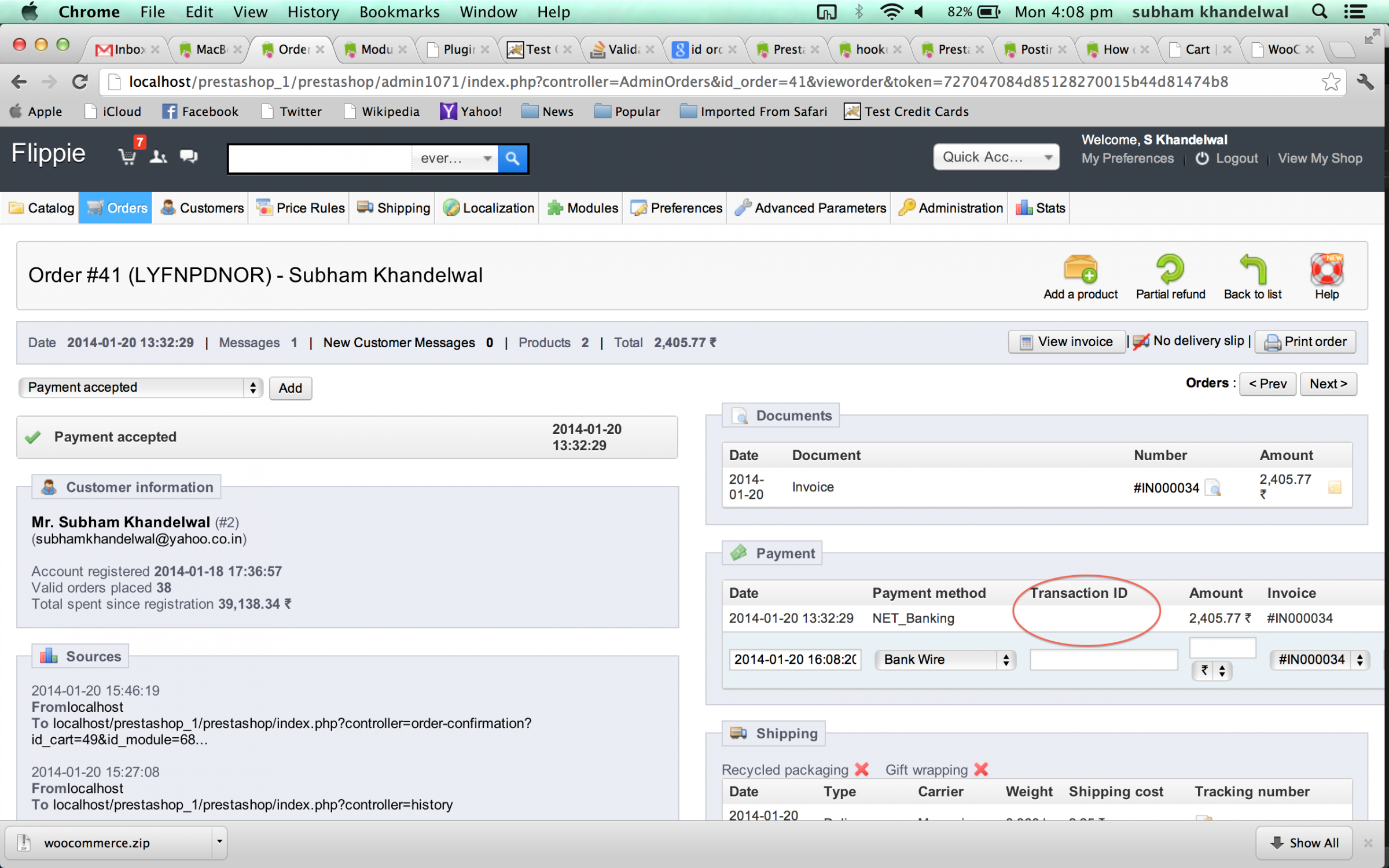Click the Partial refund green arrow icon

click(x=1170, y=270)
